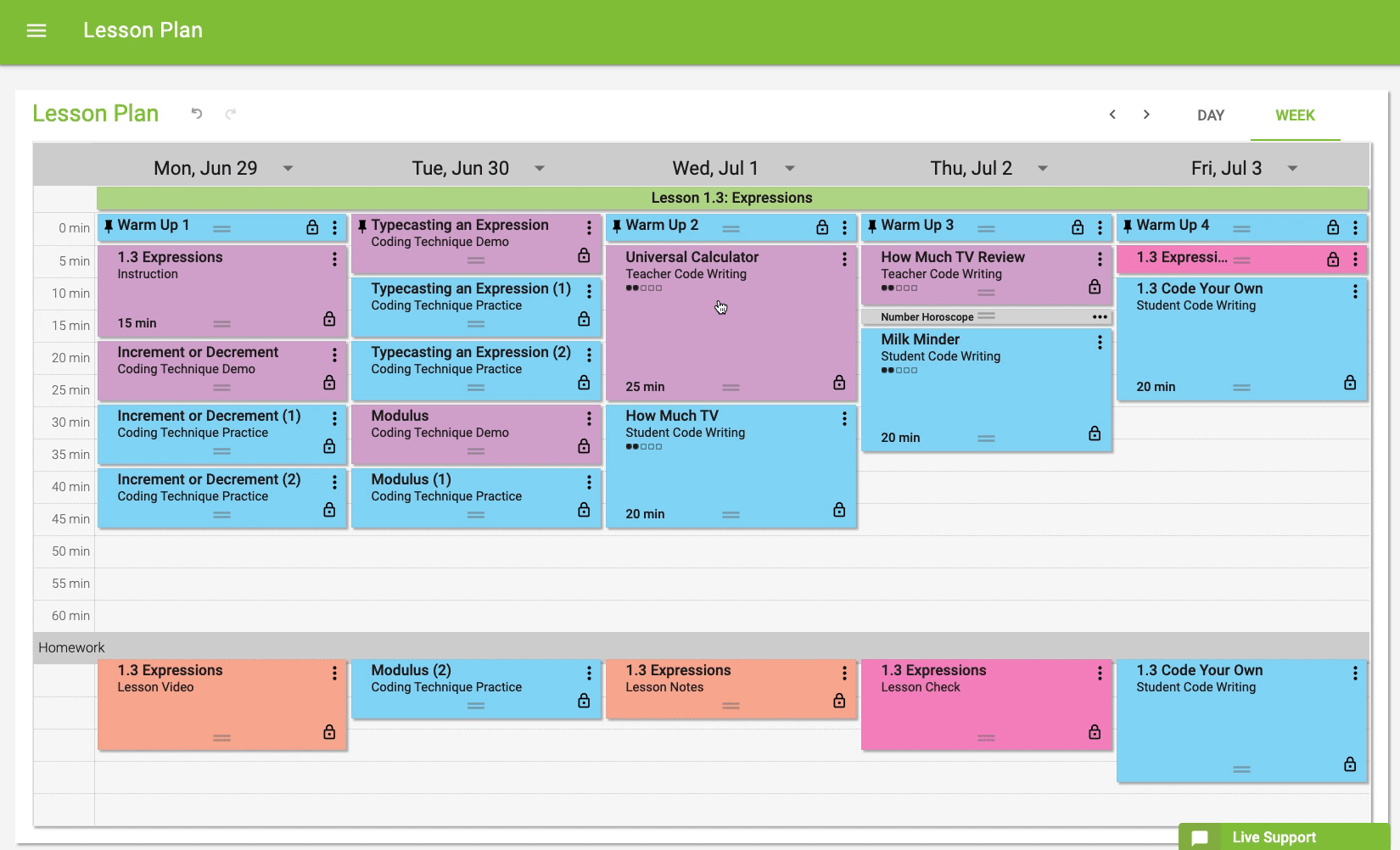The width and height of the screenshot is (1400, 850).
Task: Open the hamburger navigation menu
Action: (x=36, y=31)
